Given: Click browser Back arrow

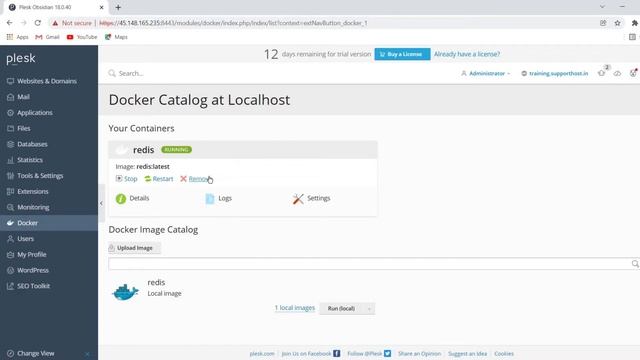Looking at the screenshot, I should (x=9, y=23).
